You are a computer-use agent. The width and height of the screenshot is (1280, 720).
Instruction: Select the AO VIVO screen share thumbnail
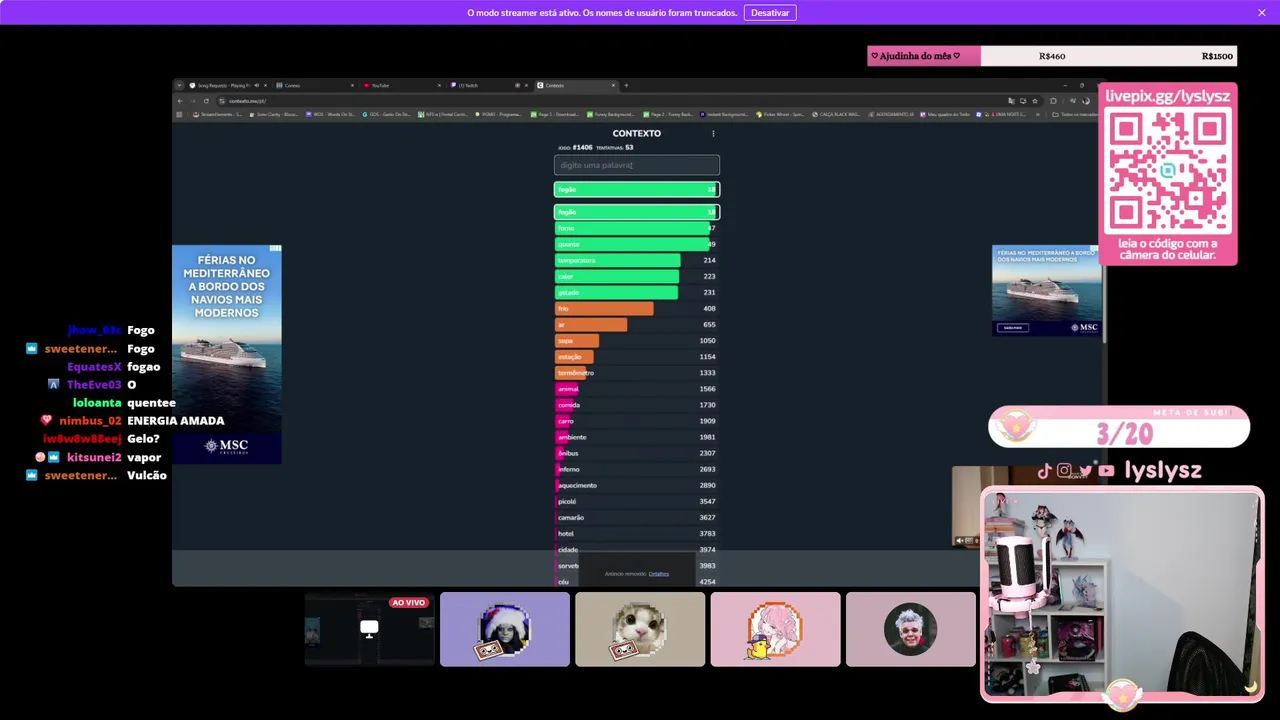(x=369, y=629)
